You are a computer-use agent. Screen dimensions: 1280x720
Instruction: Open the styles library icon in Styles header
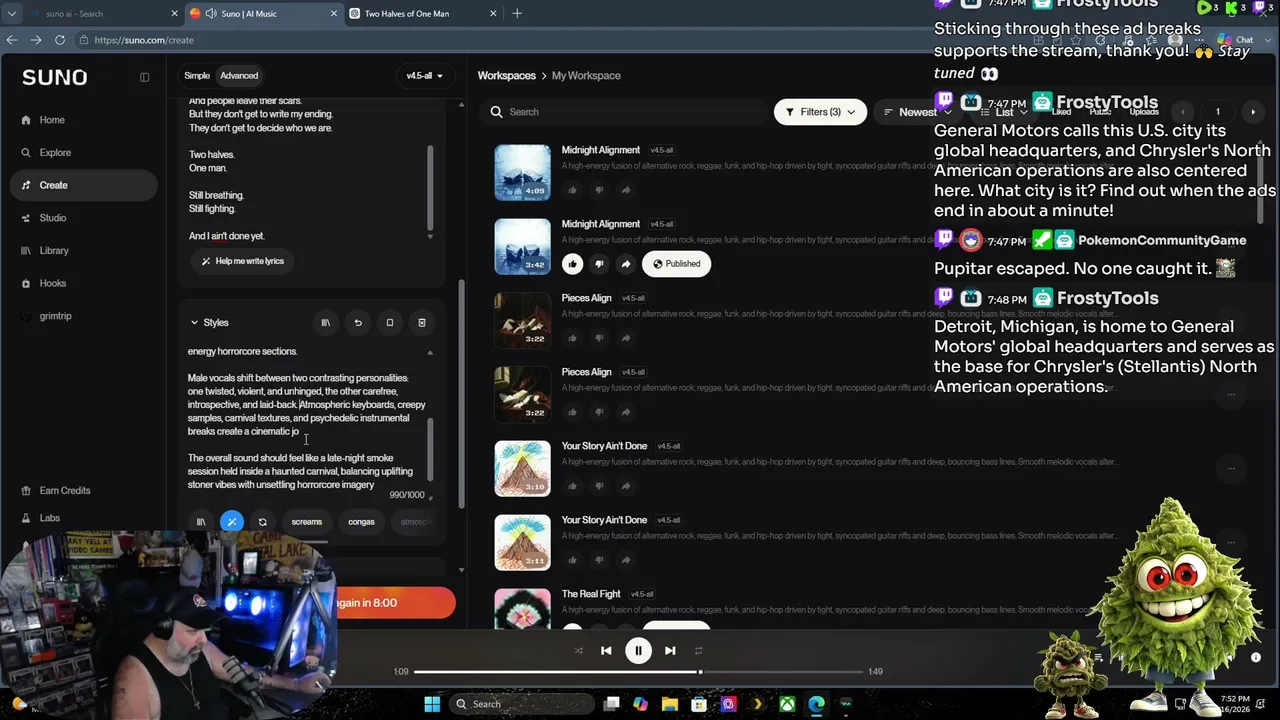[x=325, y=323]
